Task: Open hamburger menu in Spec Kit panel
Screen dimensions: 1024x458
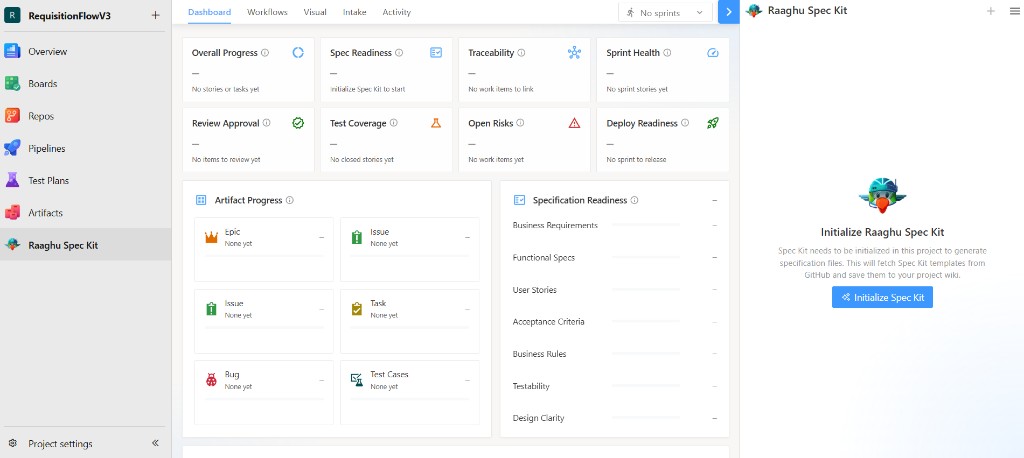Action: click(x=1014, y=11)
